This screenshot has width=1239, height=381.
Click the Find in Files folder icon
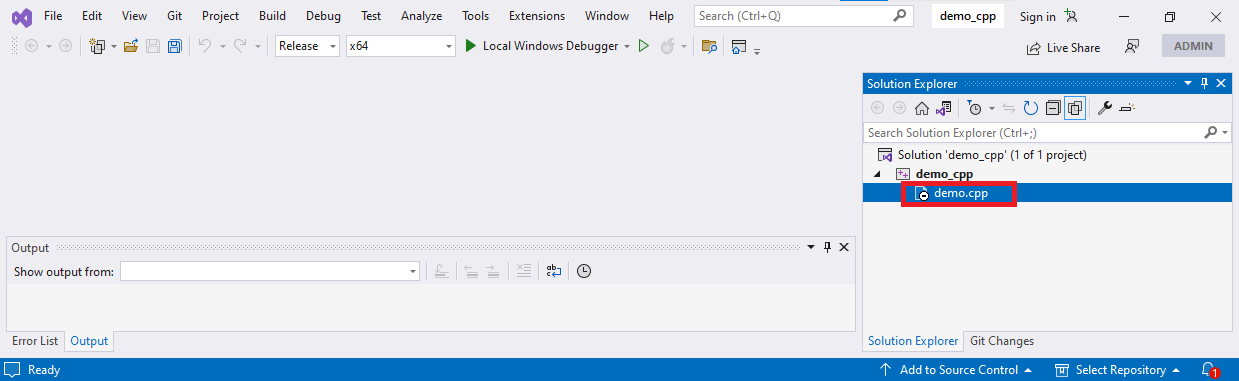pos(709,46)
